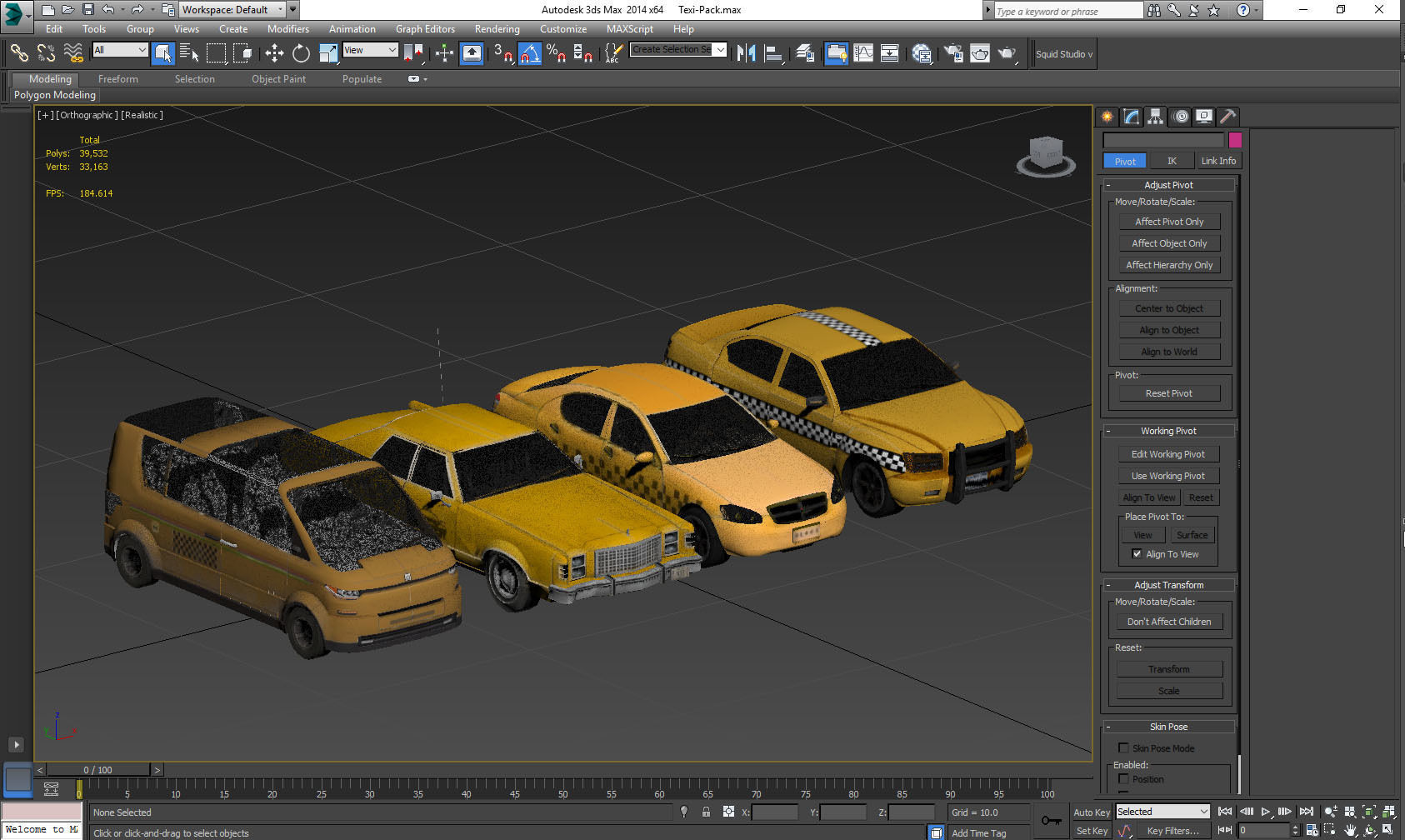The height and width of the screenshot is (840, 1405).
Task: Collapse the Adjust Pivot rollout
Action: (1168, 185)
